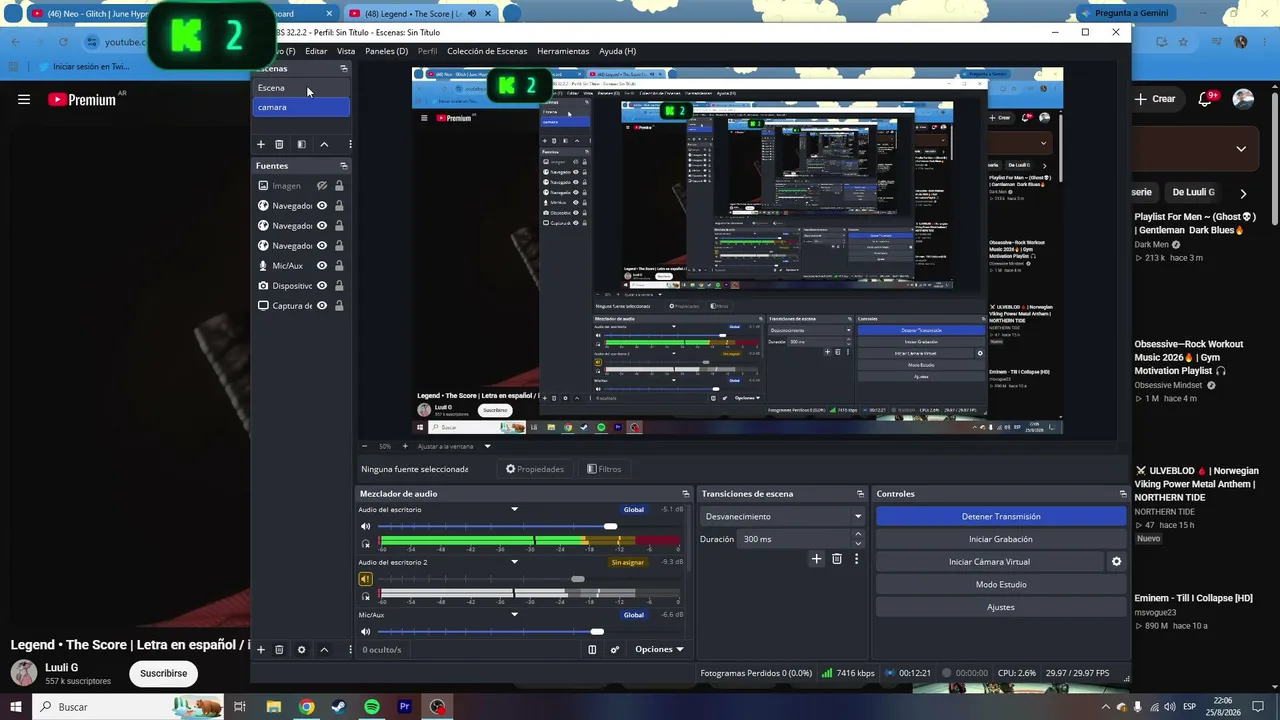This screenshot has width=1280, height=720.
Task: Toggle monitoring headphones icon for Audio del escritorio
Action: tap(366, 544)
